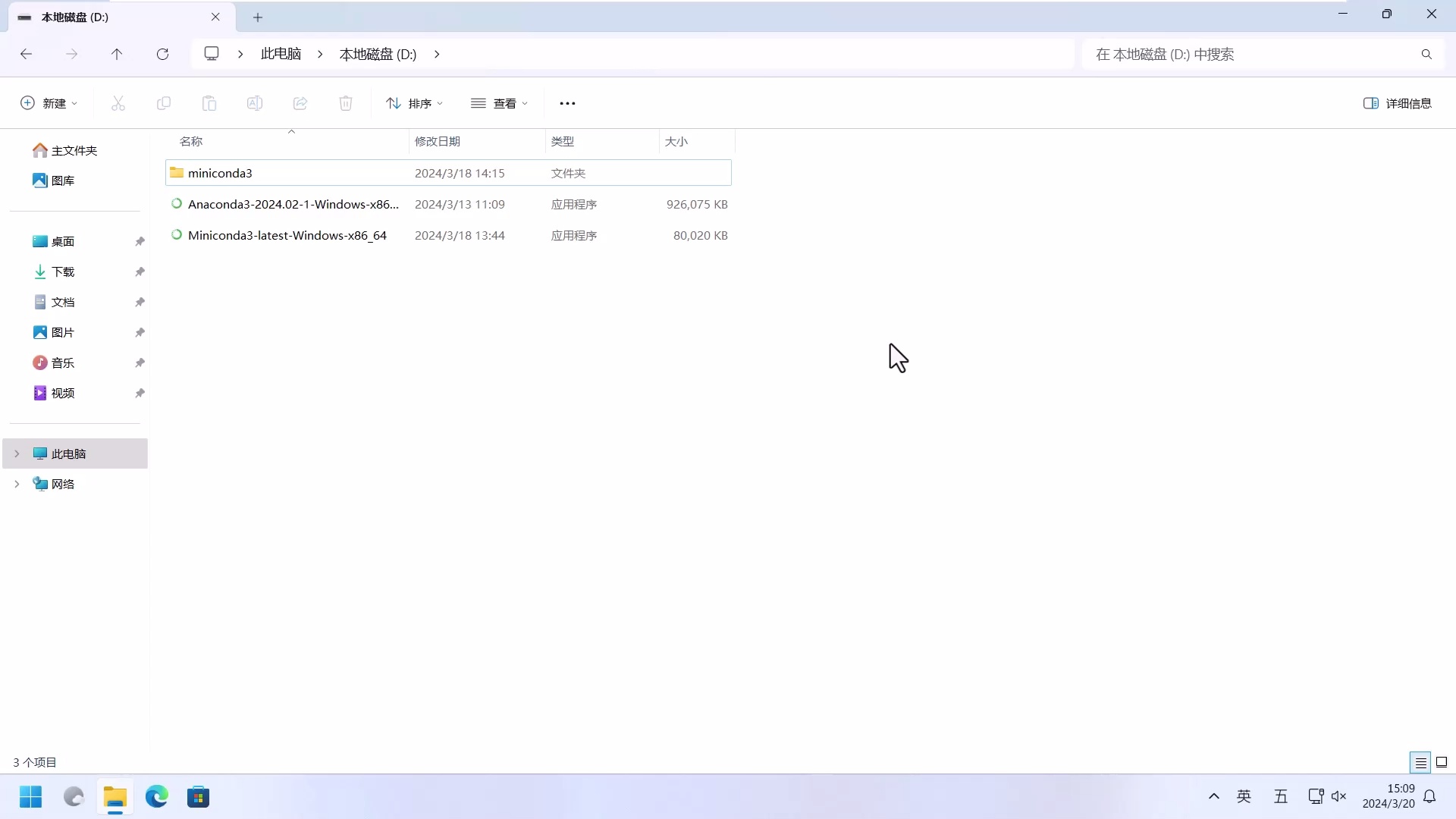Click the Delete trash can icon
The width and height of the screenshot is (1456, 819).
(346, 103)
